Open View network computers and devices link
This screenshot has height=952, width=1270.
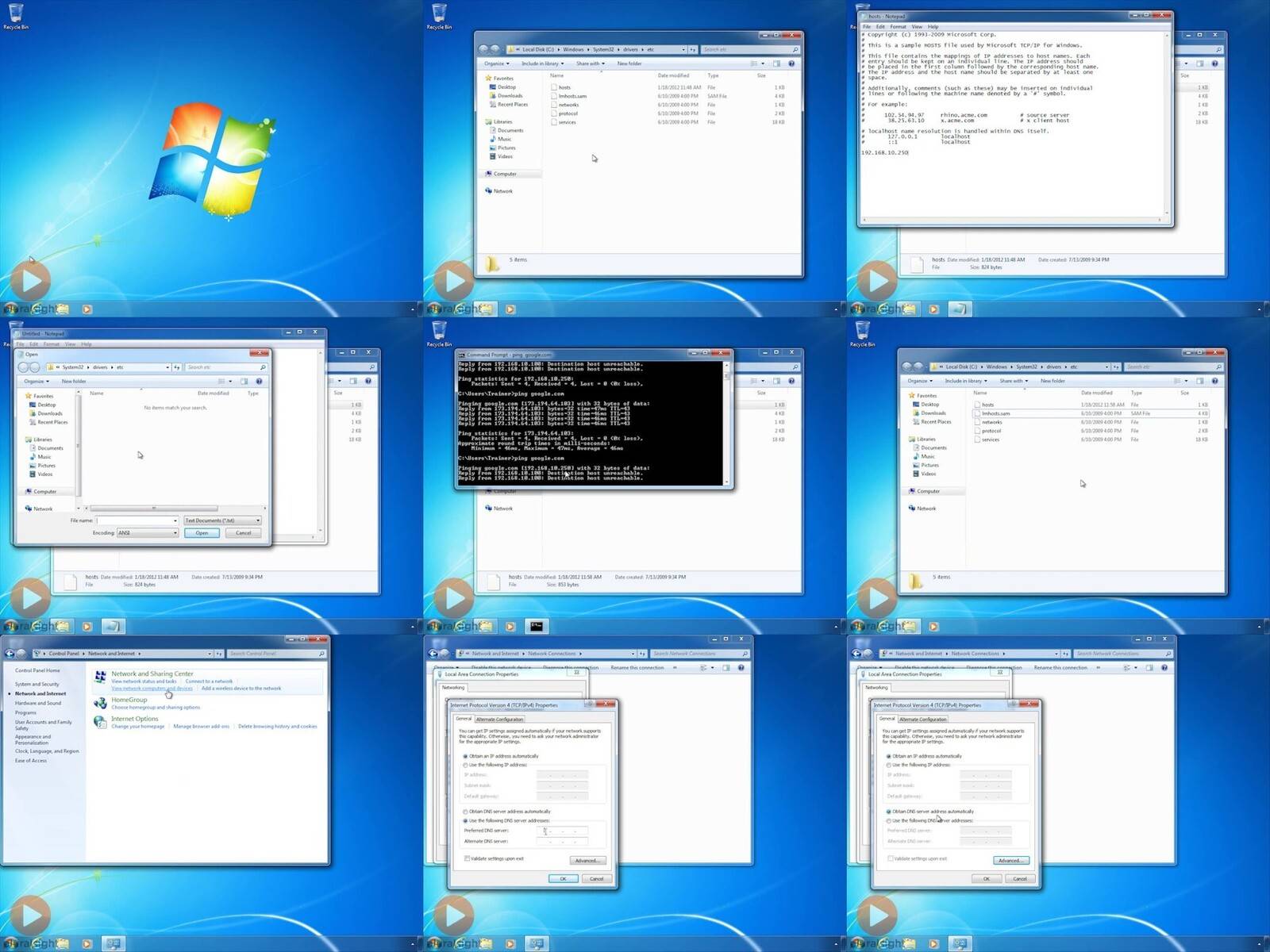tap(152, 689)
